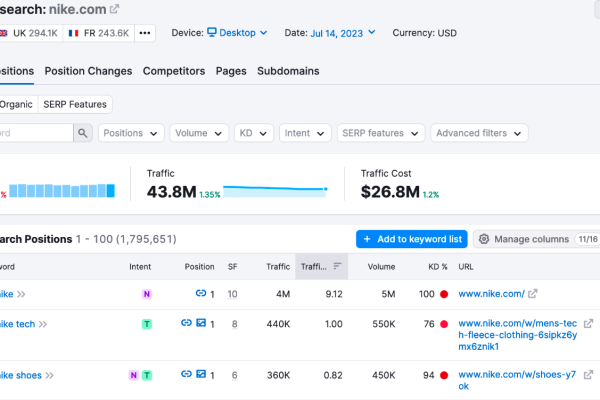
Task: Click Manage columns button
Action: 536,239
